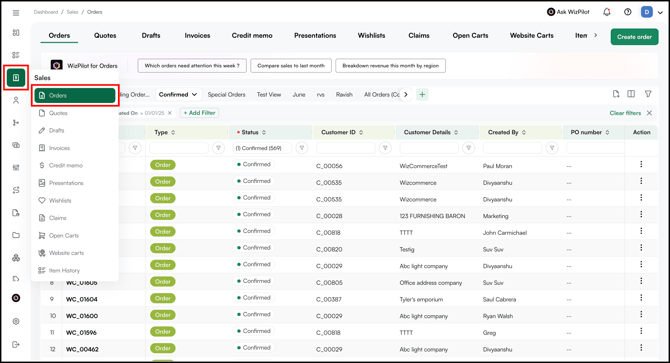The image size is (670, 363).
Task: Open the customers person icon in sidebar
Action: pyautogui.click(x=16, y=100)
